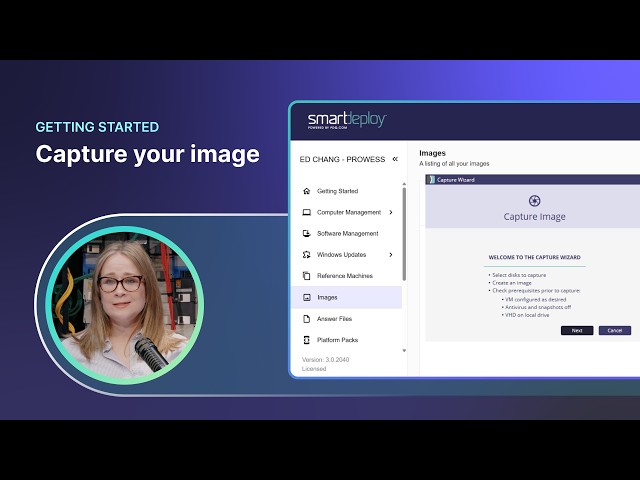Click the Windows Updates refresh icon
Image resolution: width=640 pixels, height=480 pixels.
pos(307,255)
